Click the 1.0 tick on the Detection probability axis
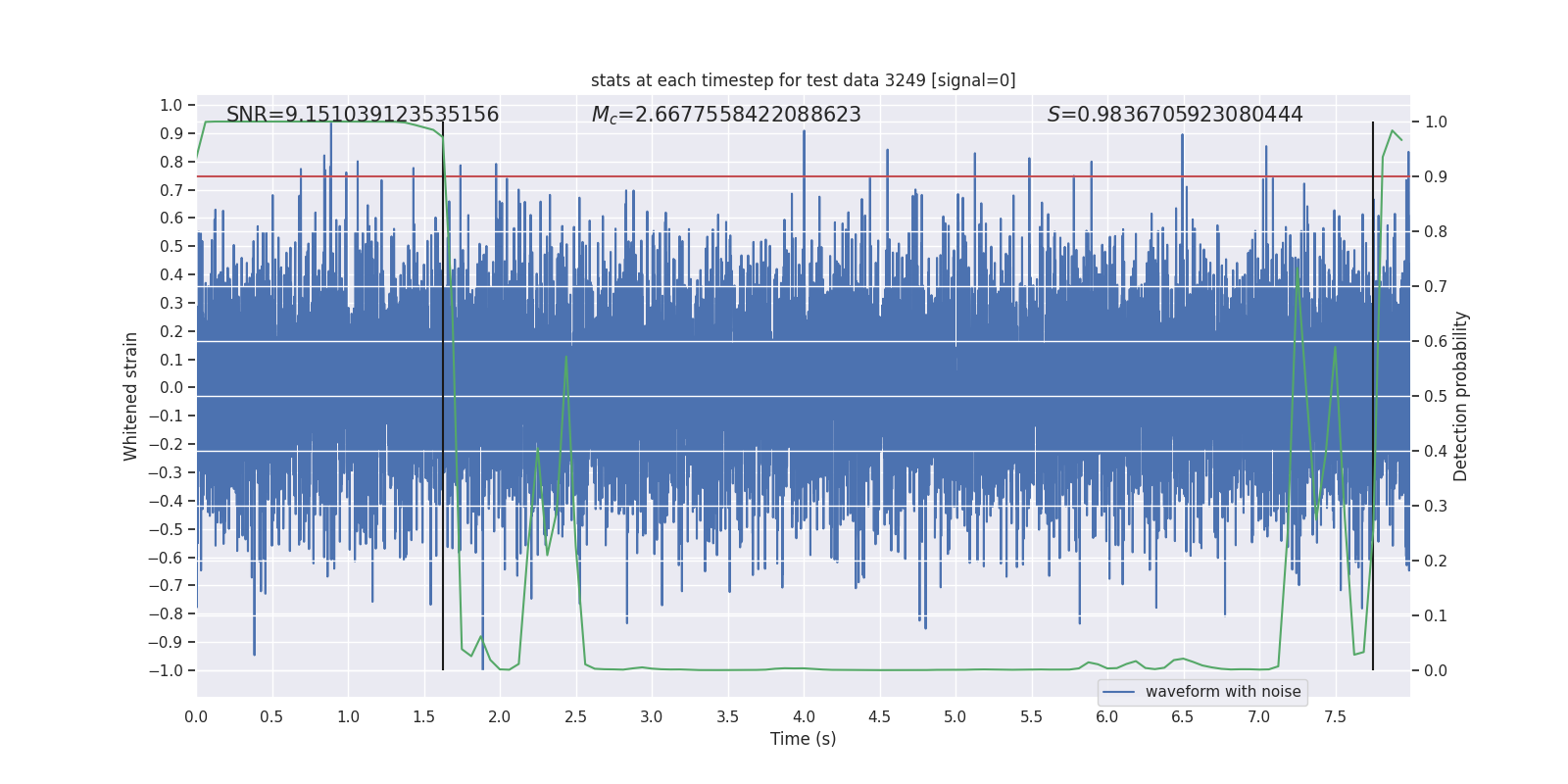The height and width of the screenshot is (784, 1568). (x=1436, y=122)
